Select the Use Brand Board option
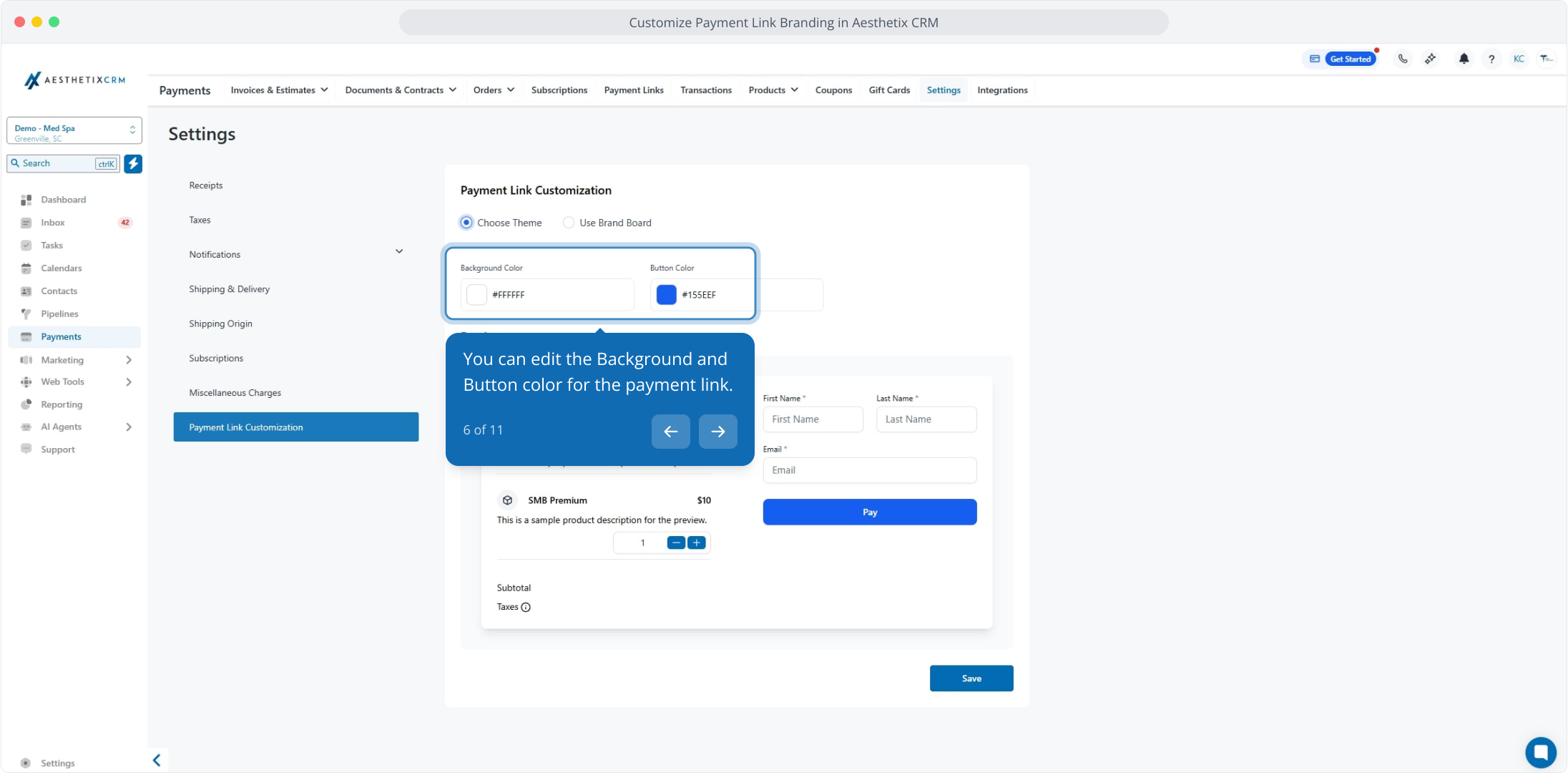Viewport: 1568px width, 773px height. click(569, 223)
